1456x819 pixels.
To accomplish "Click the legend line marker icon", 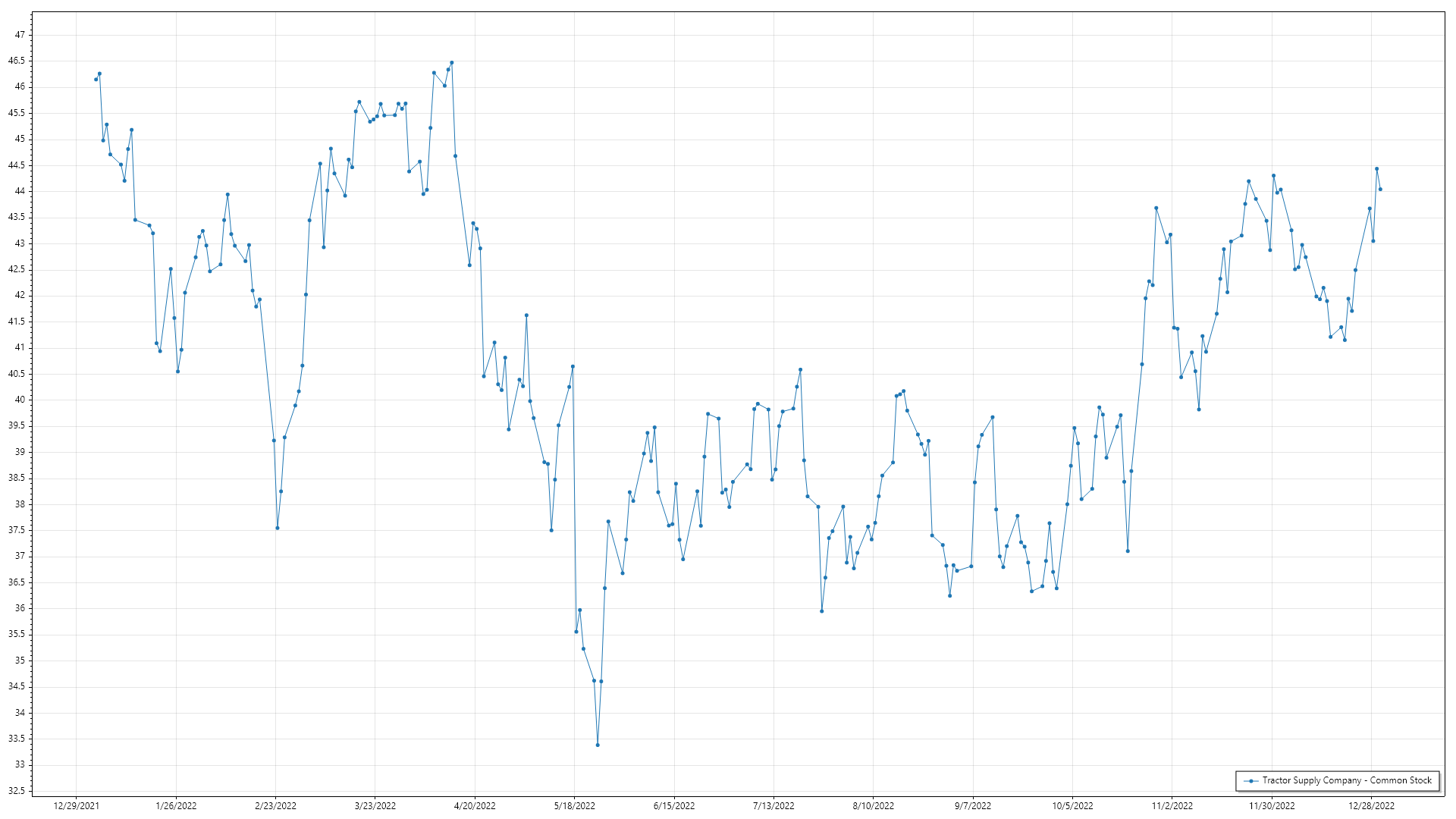I will coord(1251,780).
